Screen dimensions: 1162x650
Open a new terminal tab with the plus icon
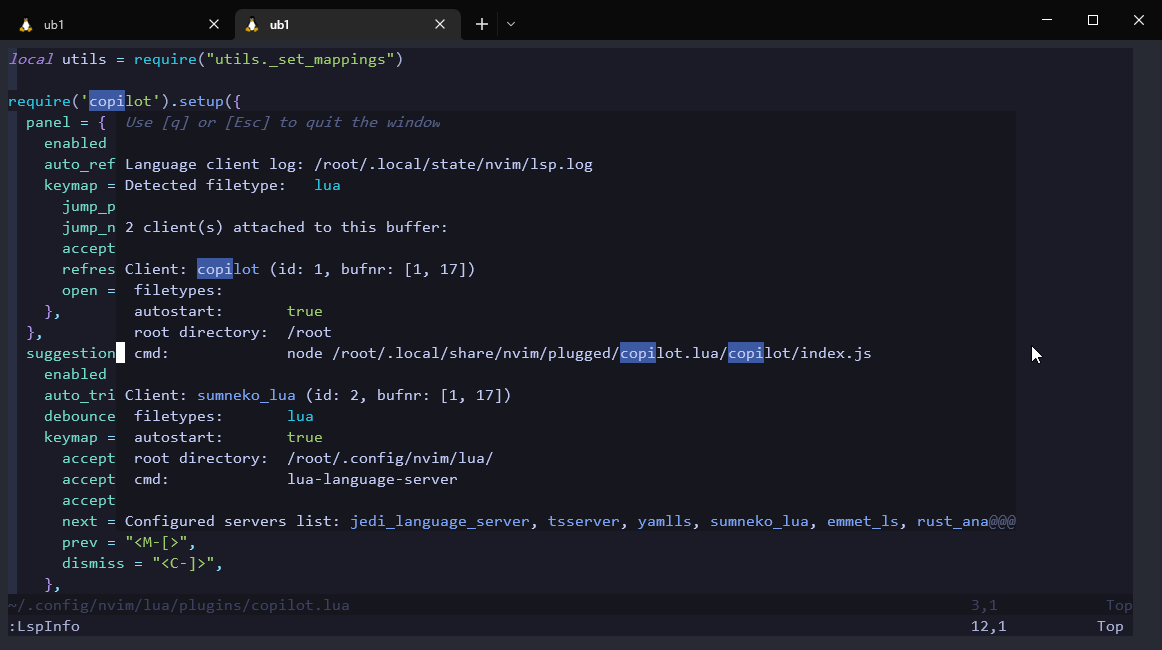(x=481, y=22)
